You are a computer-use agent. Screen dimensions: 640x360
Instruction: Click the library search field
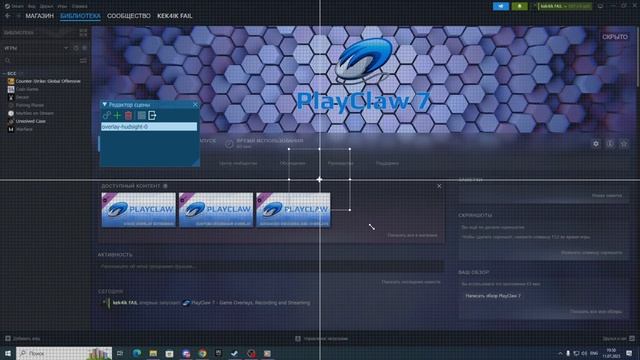(41, 61)
